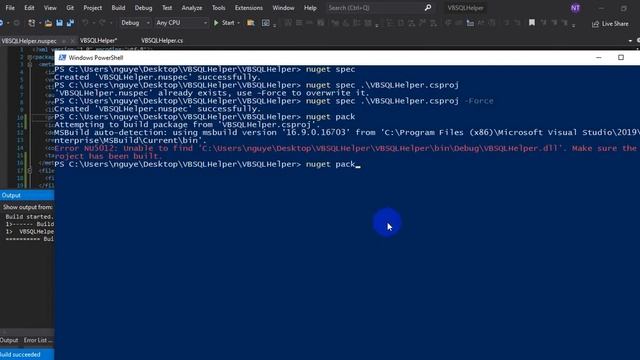Click the red Error NU5012 line

coord(347,149)
